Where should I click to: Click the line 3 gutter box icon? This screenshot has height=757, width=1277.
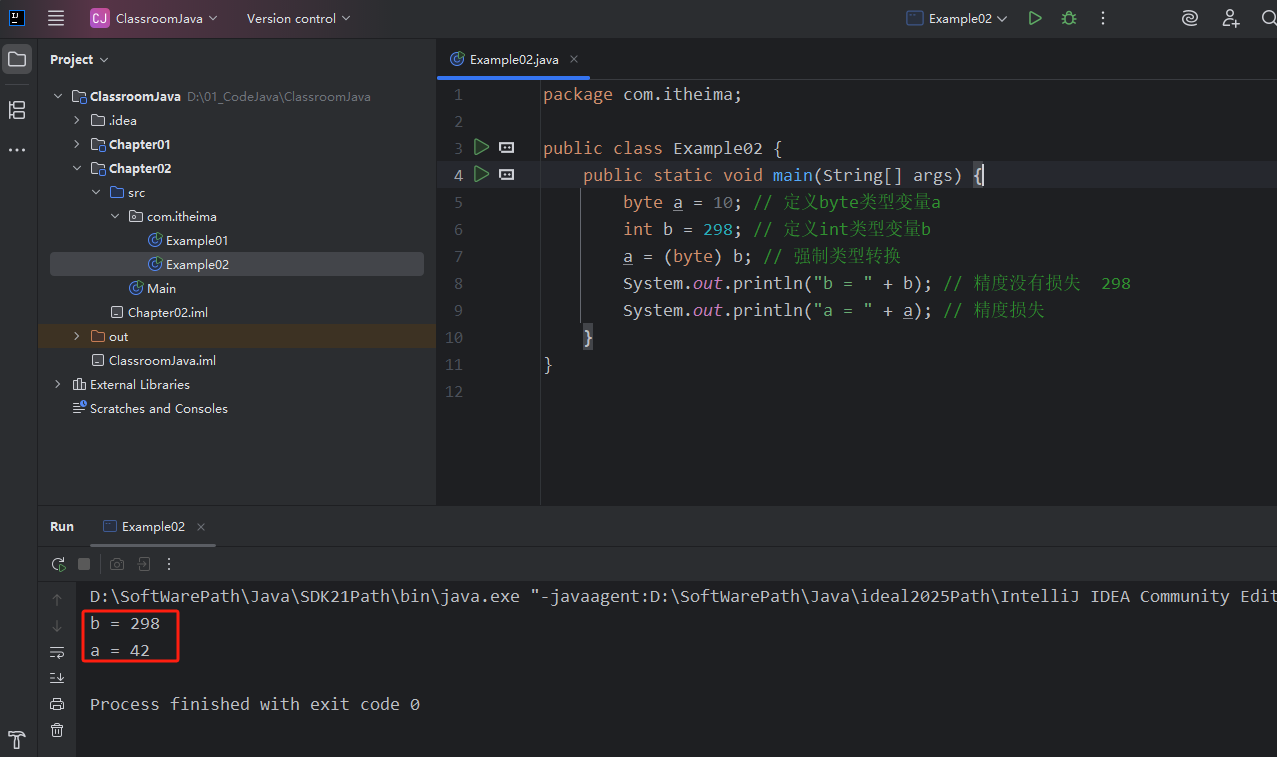point(506,148)
